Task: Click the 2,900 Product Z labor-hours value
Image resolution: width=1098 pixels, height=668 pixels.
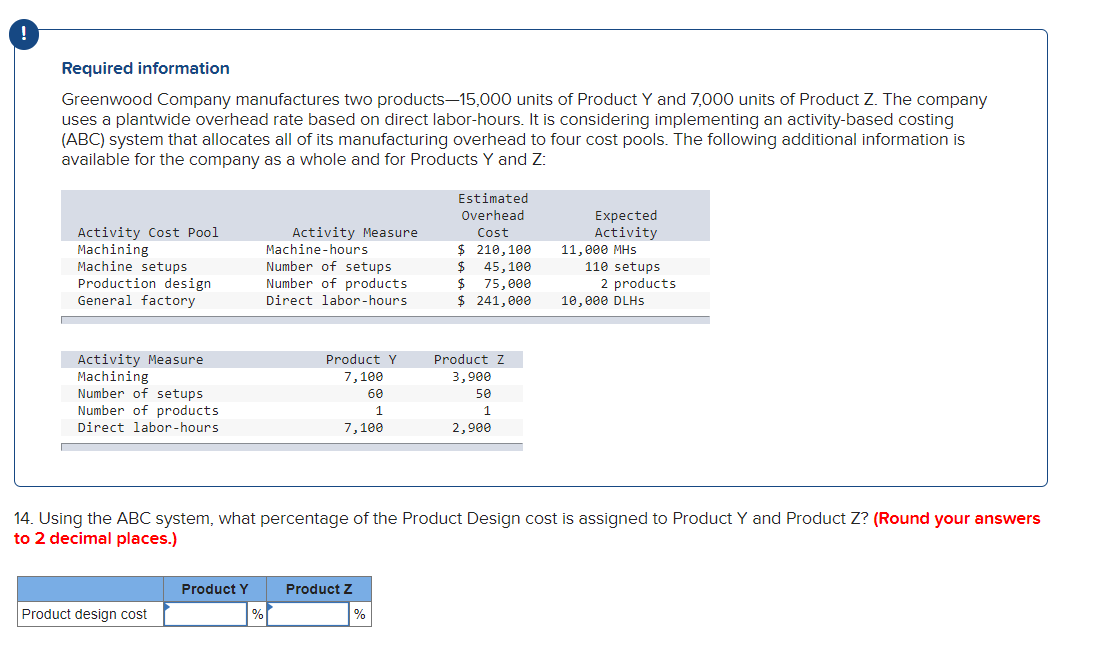Action: pyautogui.click(x=471, y=427)
